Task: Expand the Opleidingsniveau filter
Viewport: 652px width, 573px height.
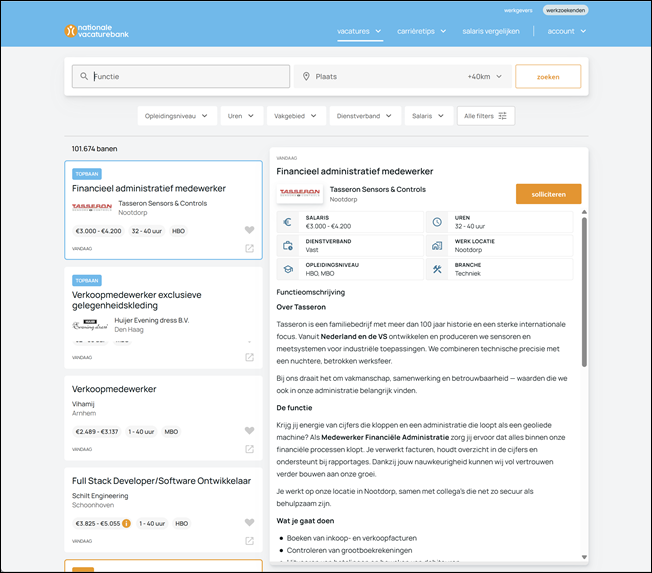Action: (177, 116)
